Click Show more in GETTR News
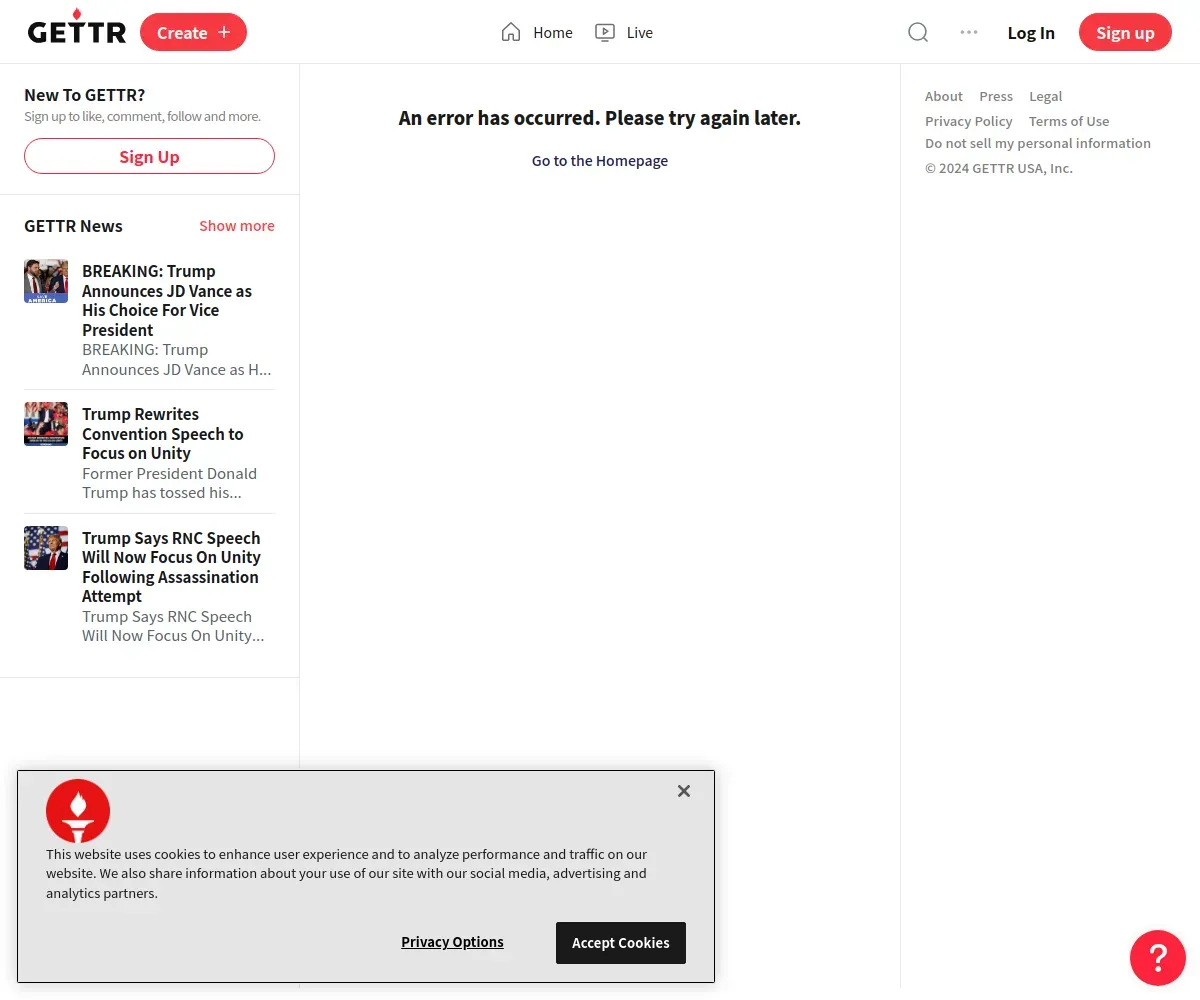 tap(237, 225)
